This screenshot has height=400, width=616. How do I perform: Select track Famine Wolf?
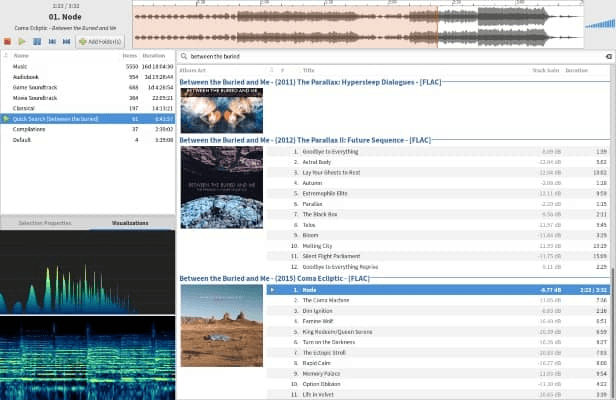coord(438,321)
